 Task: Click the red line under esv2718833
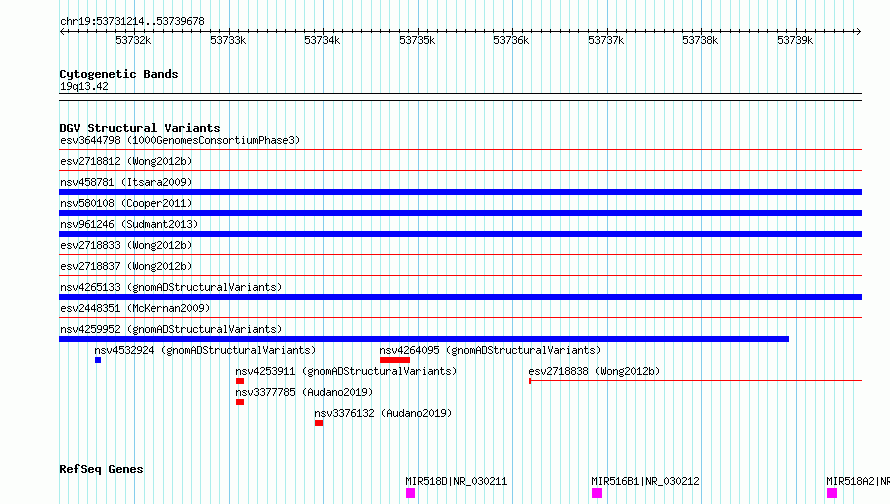[460, 255]
